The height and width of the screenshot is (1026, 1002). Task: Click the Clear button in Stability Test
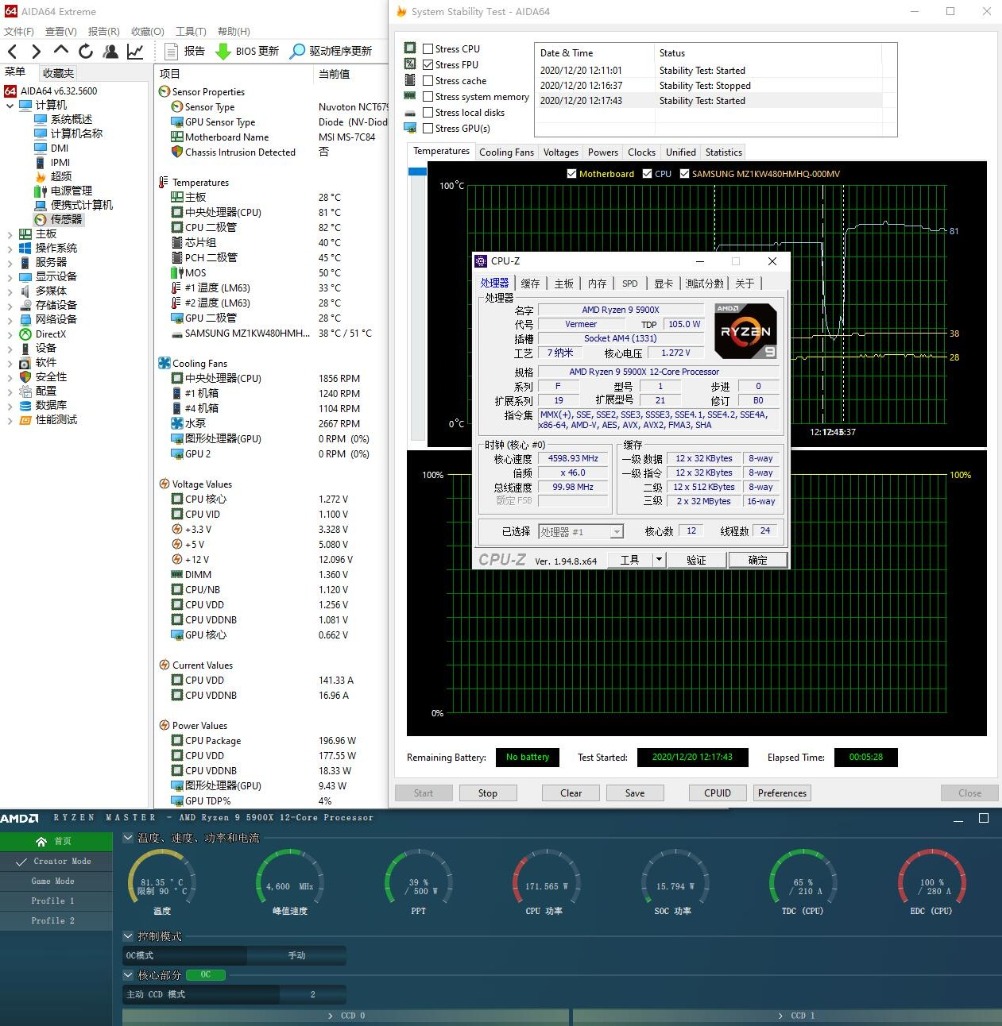tap(571, 793)
